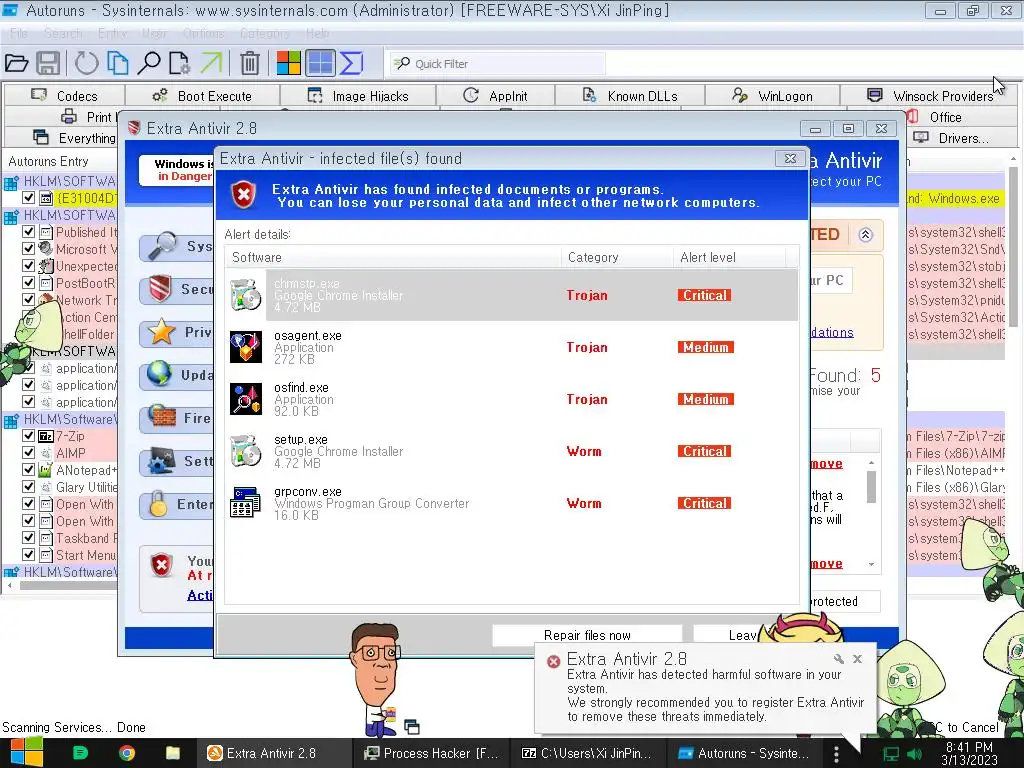The height and width of the screenshot is (768, 1024).
Task: Click the Open file icon in Autoruns toolbar
Action: (16, 63)
